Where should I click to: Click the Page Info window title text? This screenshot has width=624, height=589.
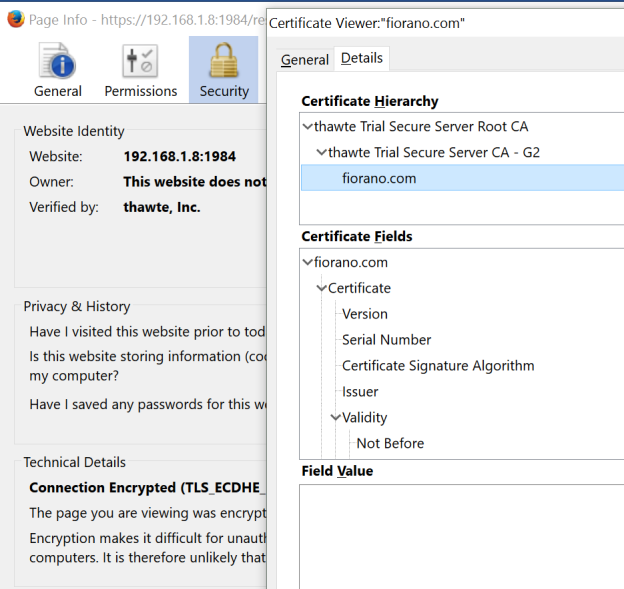pos(147,20)
